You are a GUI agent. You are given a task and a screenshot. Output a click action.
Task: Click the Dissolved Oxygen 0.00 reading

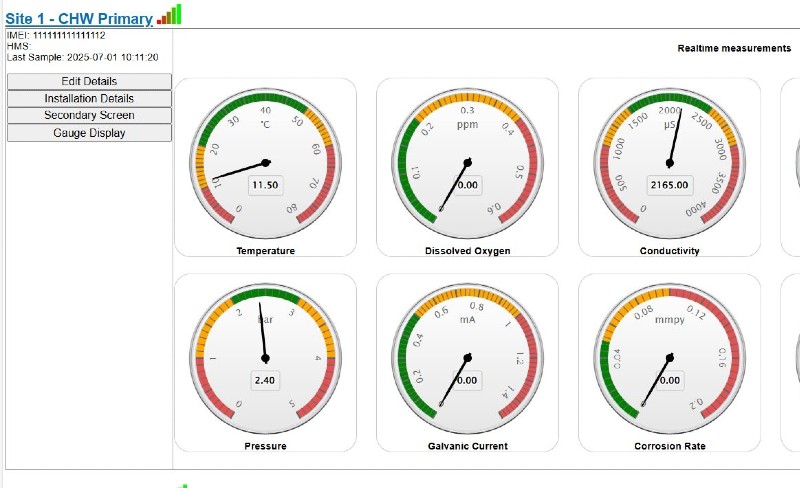click(468, 185)
